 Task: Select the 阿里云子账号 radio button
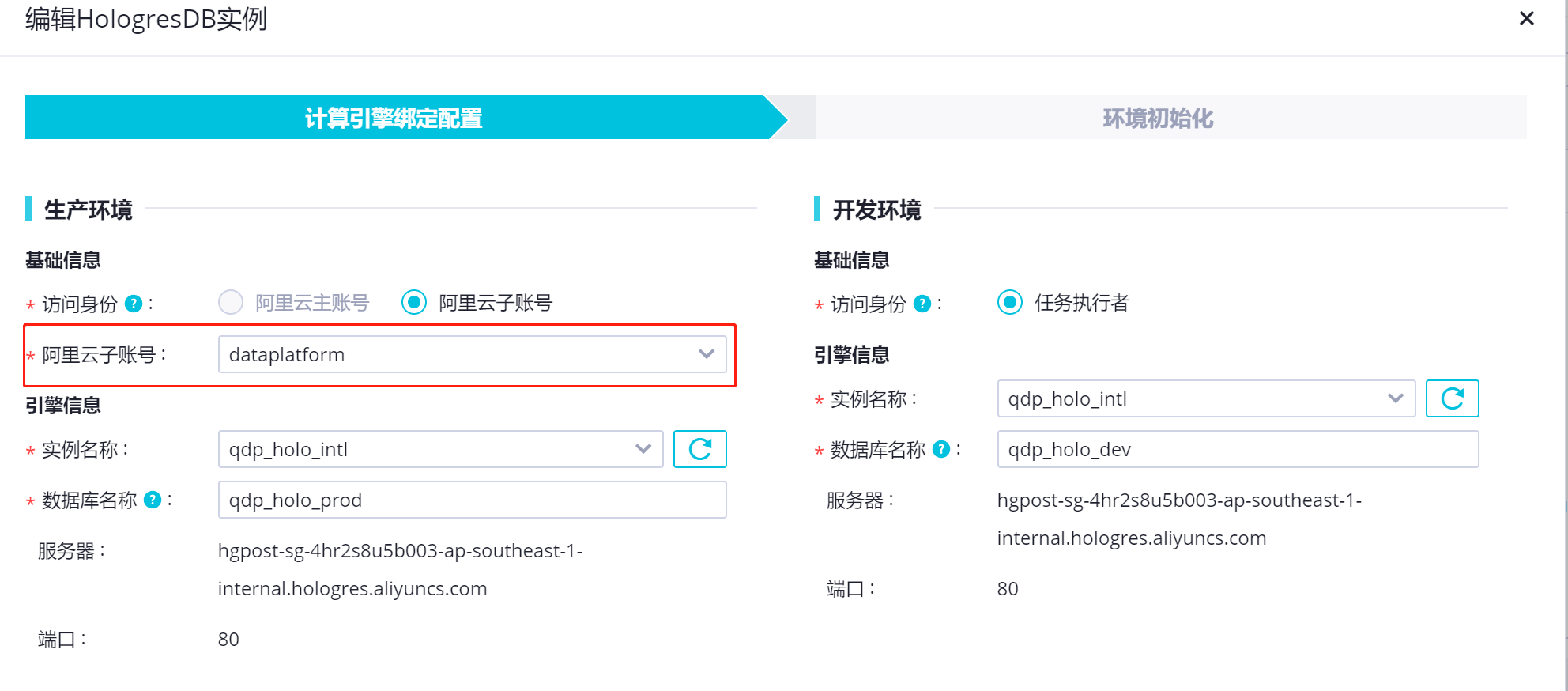coord(414,302)
